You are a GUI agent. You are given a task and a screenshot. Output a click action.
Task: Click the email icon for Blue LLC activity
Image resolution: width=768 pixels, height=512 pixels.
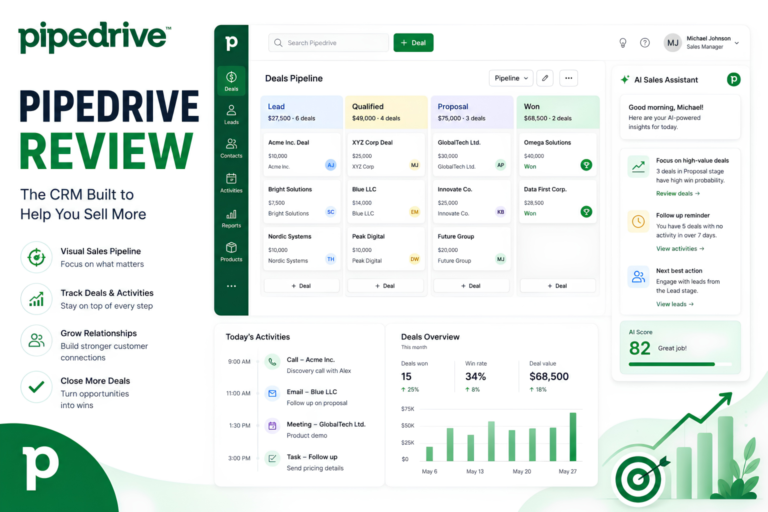pos(272,393)
